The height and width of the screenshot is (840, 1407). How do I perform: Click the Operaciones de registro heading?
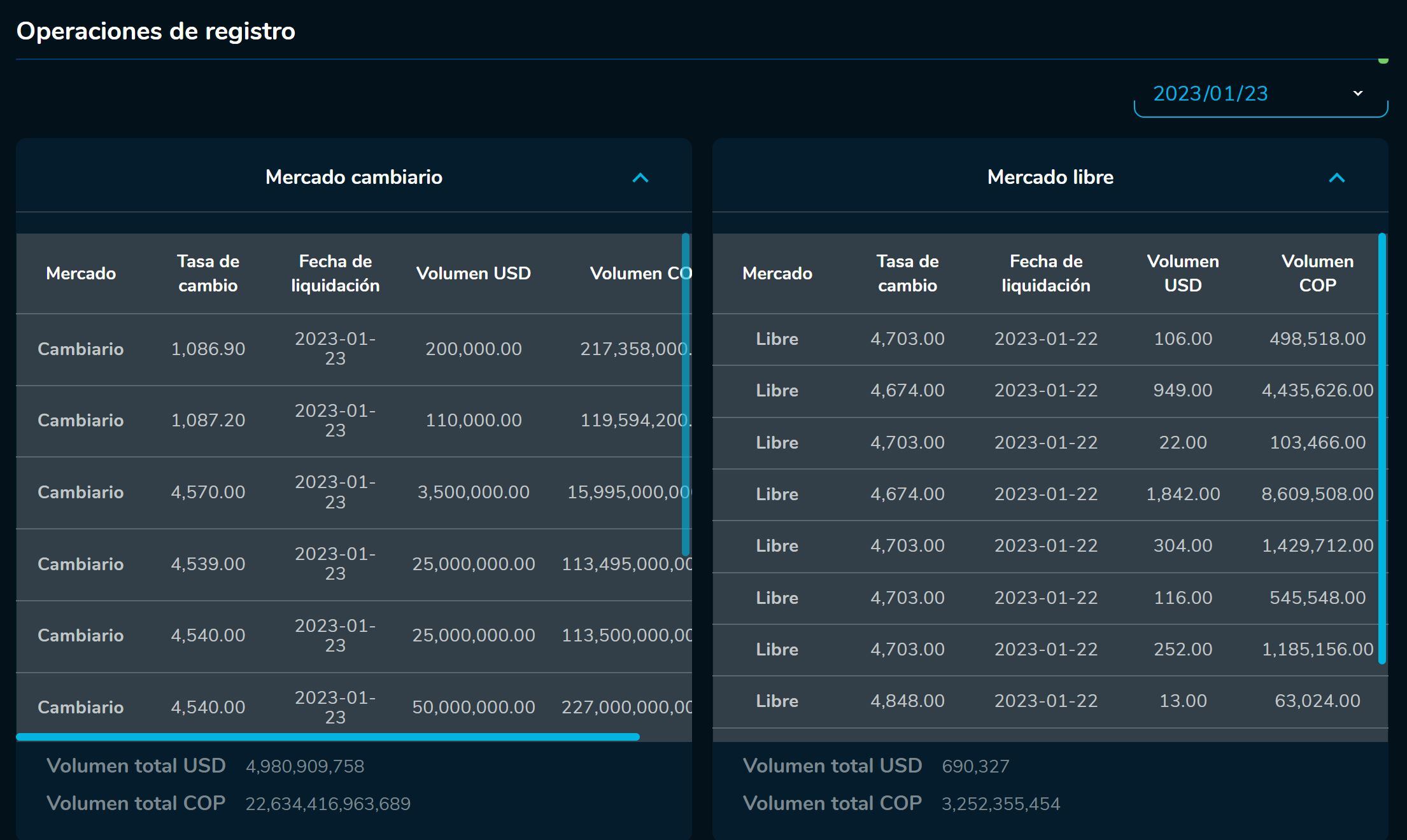point(156,31)
